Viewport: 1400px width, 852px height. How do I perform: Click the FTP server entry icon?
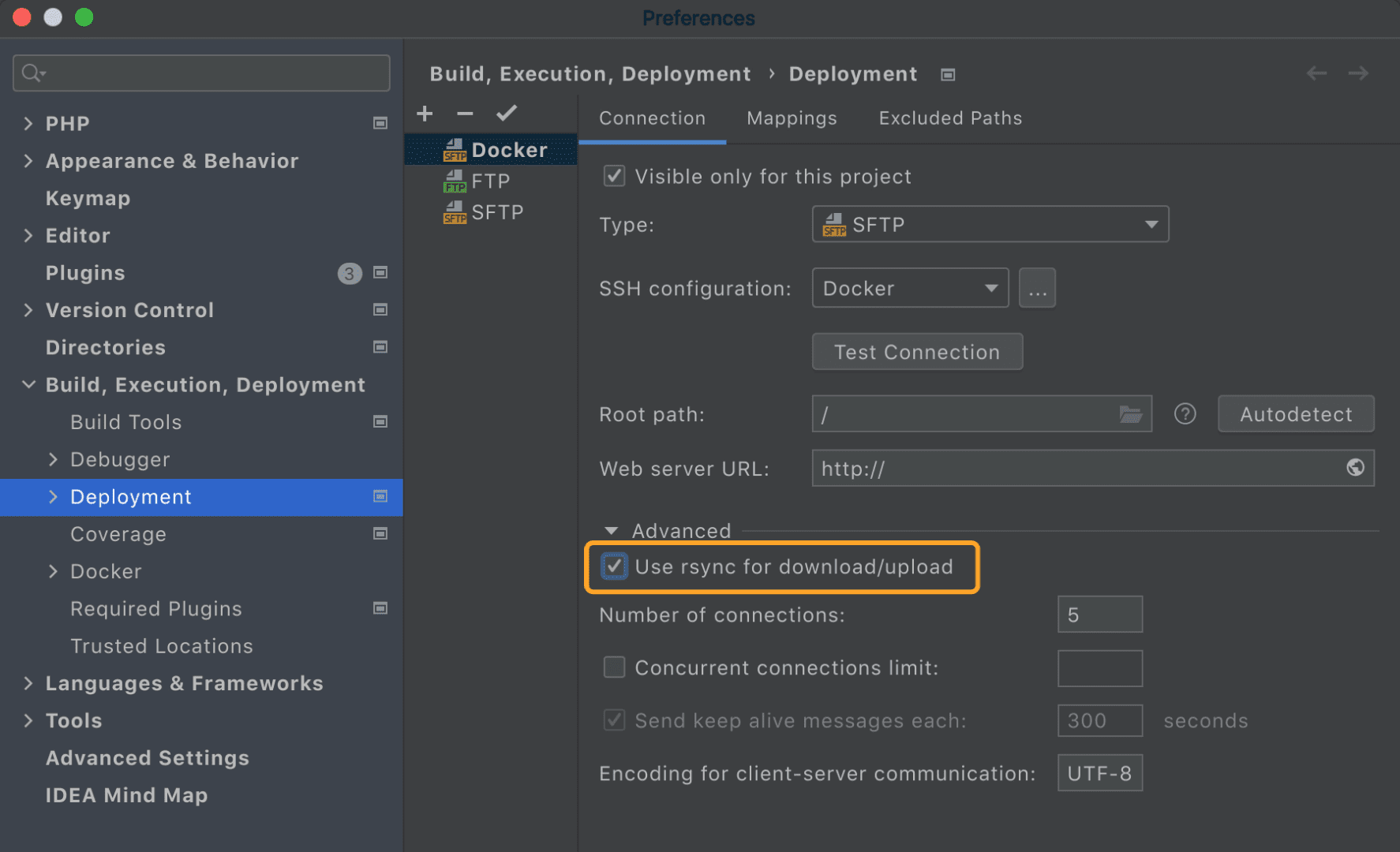(x=454, y=181)
